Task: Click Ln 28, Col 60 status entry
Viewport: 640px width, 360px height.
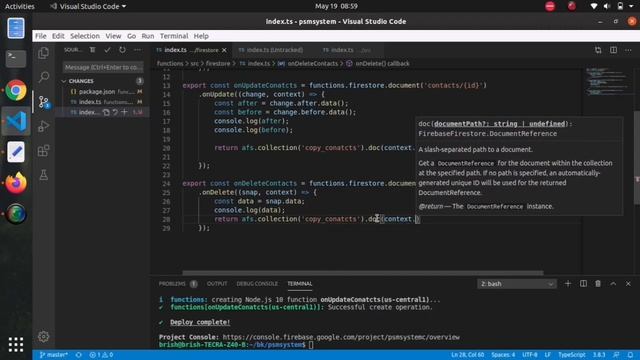Action: (x=467, y=355)
